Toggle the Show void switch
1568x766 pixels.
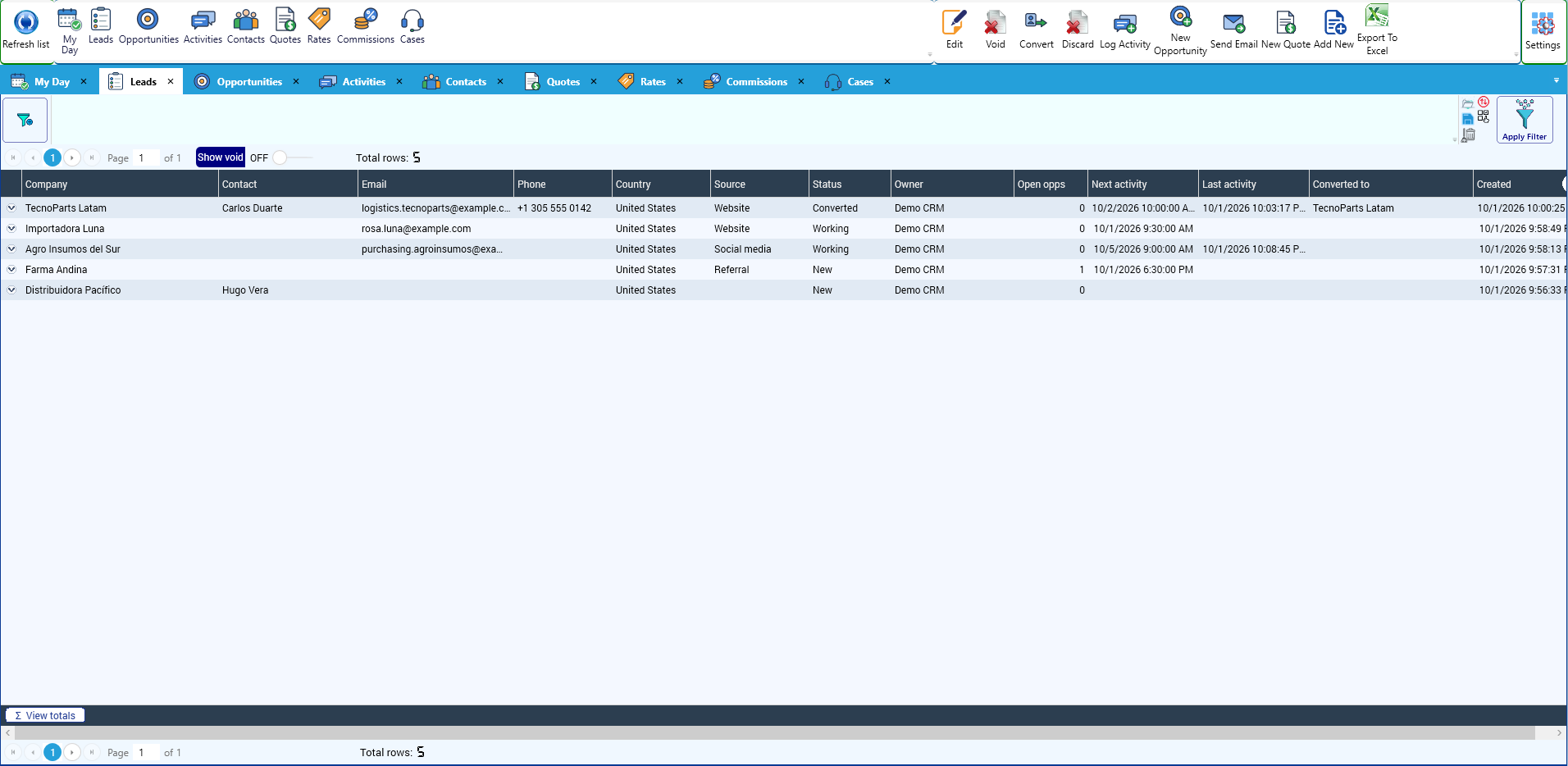pos(292,157)
